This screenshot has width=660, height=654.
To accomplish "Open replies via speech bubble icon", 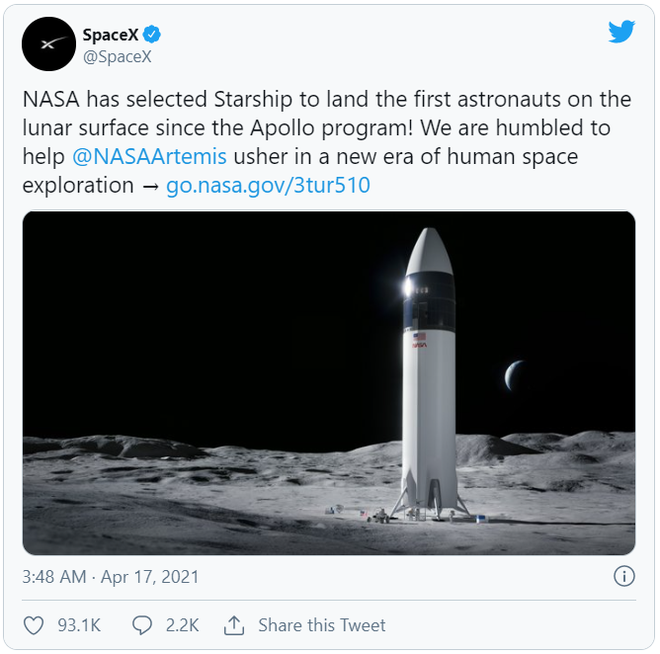I will pos(142,625).
